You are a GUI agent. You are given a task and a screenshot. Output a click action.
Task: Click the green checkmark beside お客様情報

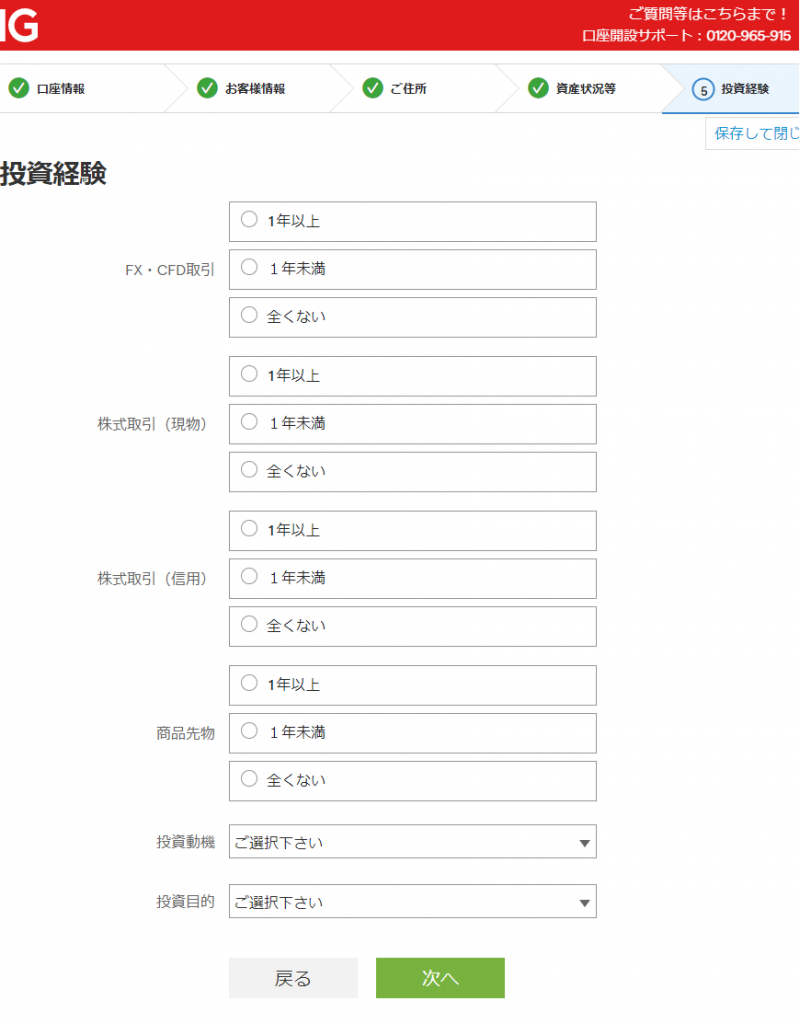tap(207, 88)
